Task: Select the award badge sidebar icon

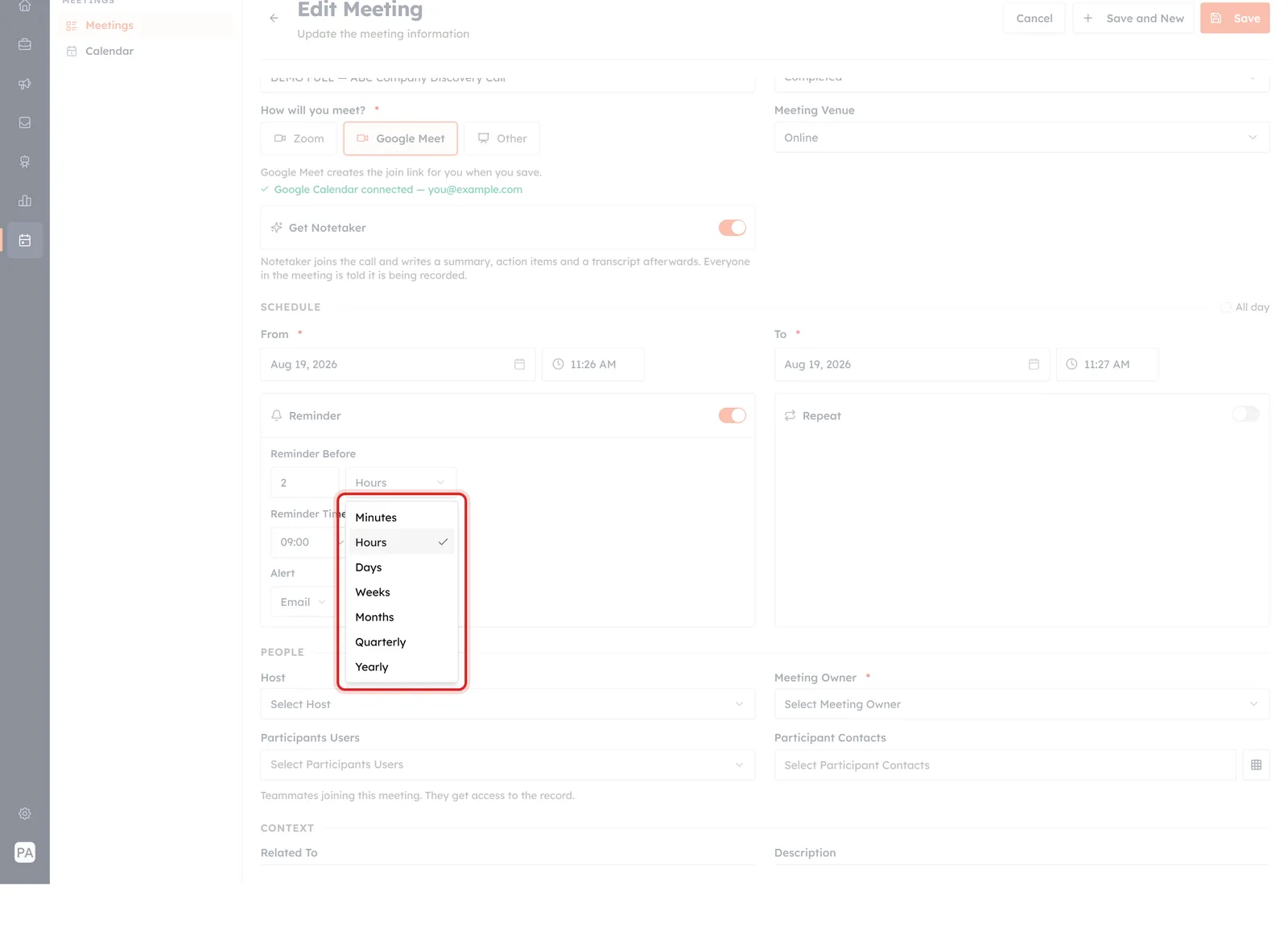Action: point(25,162)
